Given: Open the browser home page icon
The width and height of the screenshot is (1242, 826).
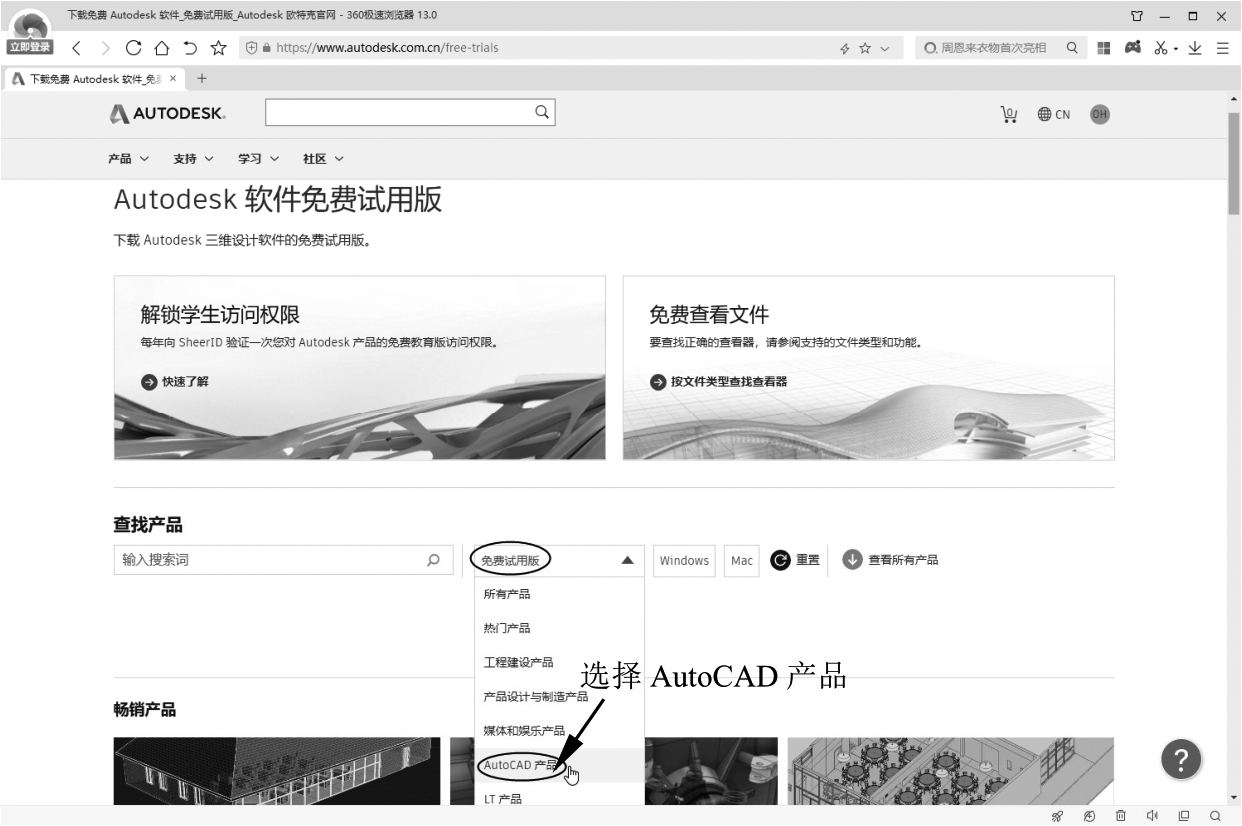Looking at the screenshot, I should coord(162,47).
